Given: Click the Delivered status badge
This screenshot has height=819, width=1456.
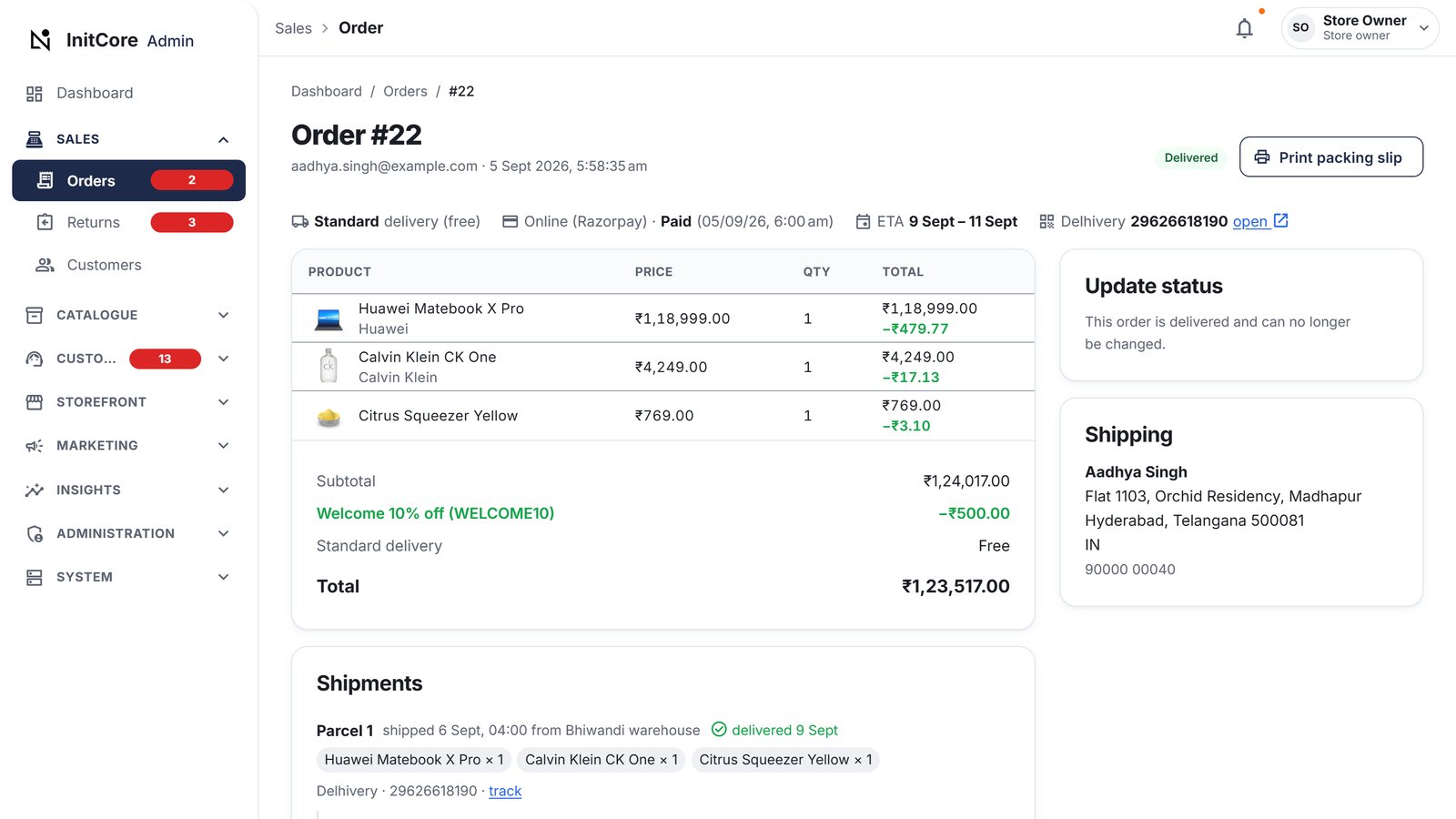Looking at the screenshot, I should click(1191, 157).
